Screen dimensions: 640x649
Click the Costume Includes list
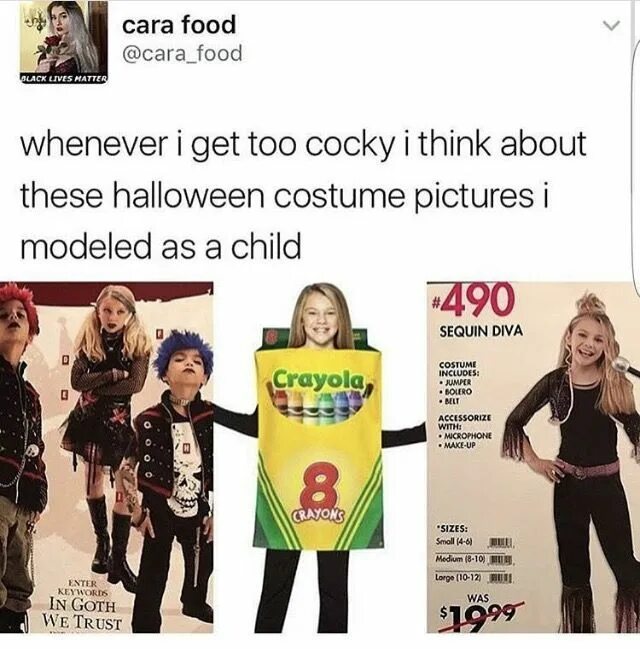click(459, 383)
